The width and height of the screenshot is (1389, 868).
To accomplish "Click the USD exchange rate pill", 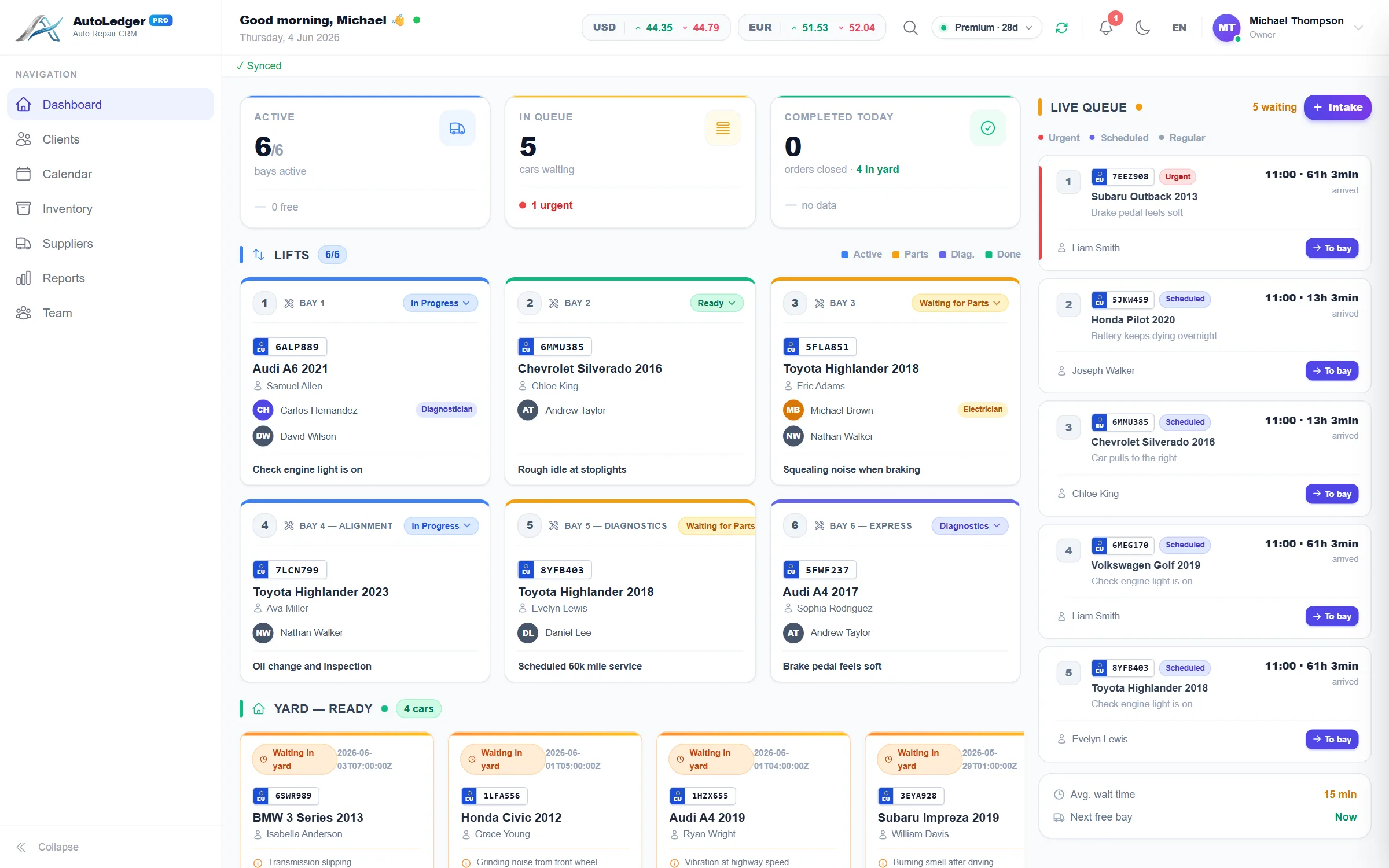I will coord(656,28).
